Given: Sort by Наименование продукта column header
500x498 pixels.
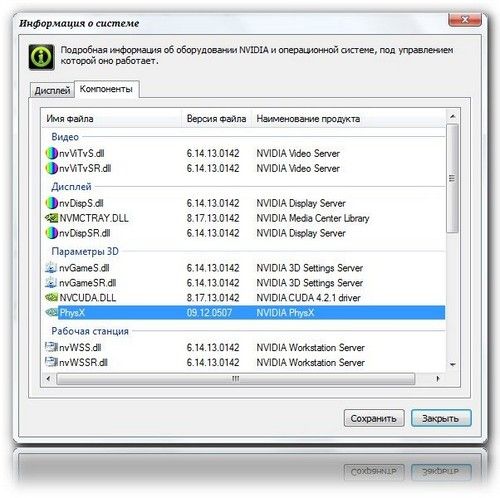Looking at the screenshot, I should 348,119.
